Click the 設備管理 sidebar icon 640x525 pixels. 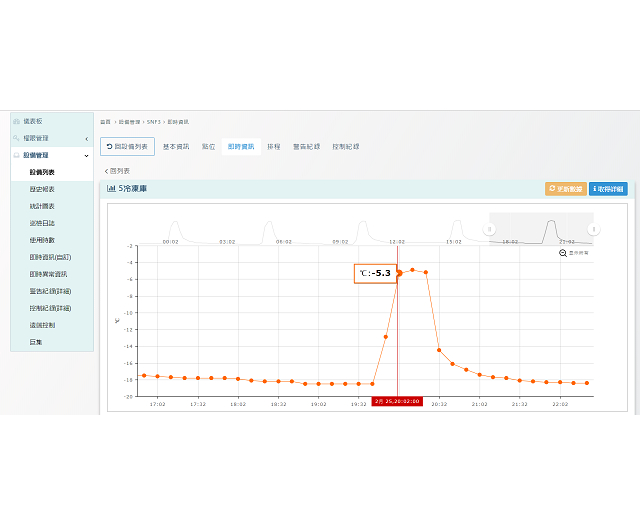click(17, 155)
